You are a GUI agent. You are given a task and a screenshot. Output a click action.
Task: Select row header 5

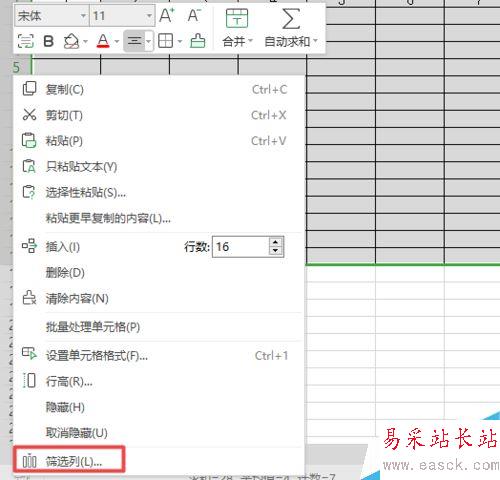tap(16, 67)
